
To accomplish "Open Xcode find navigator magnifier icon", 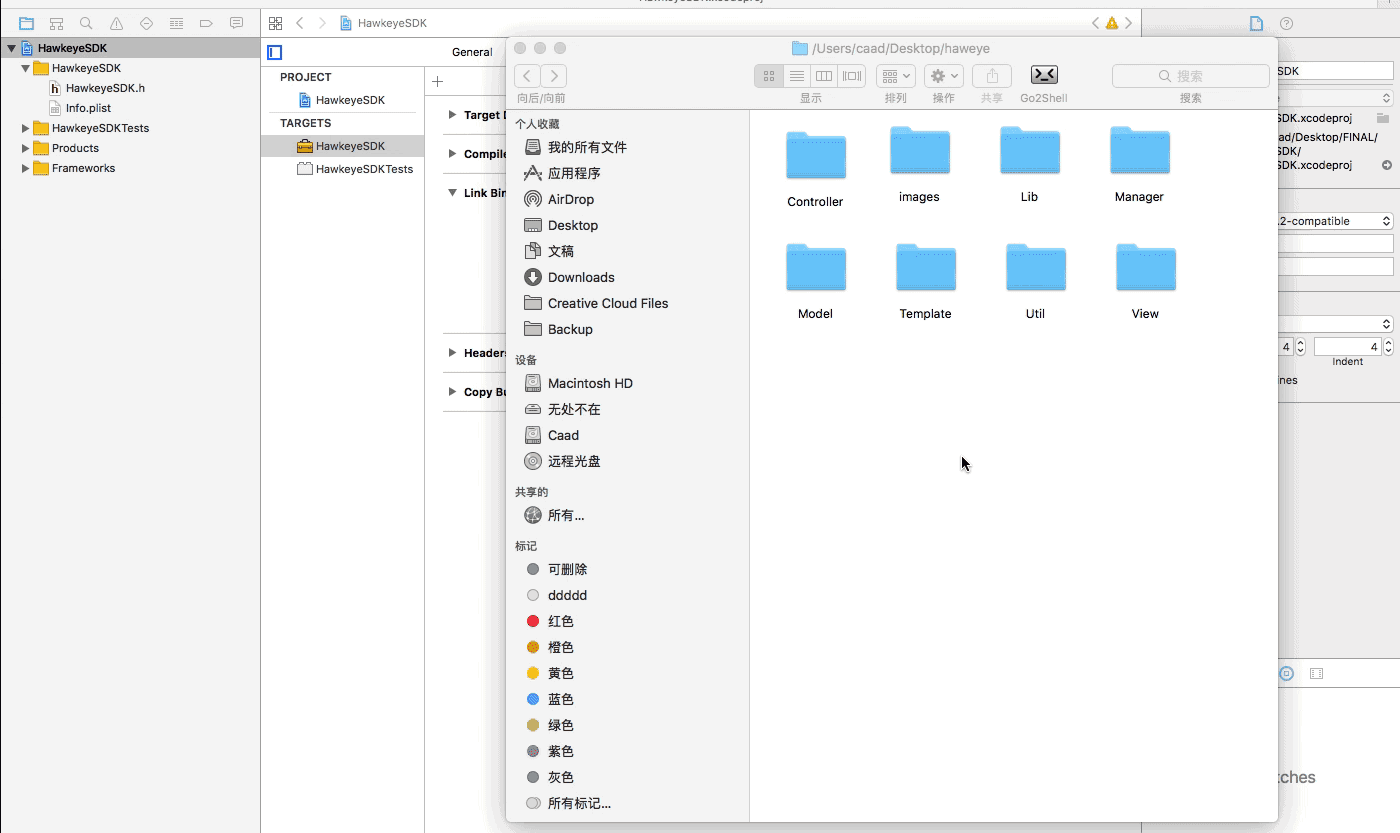I will 86,23.
